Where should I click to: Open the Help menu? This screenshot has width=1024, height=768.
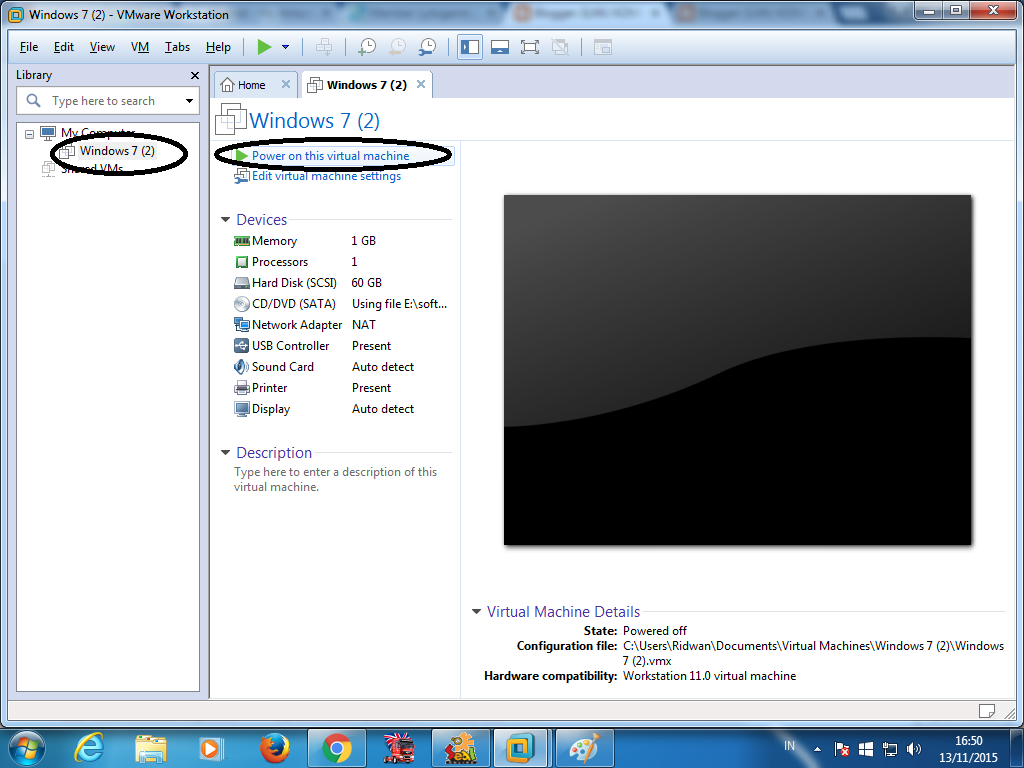point(218,47)
